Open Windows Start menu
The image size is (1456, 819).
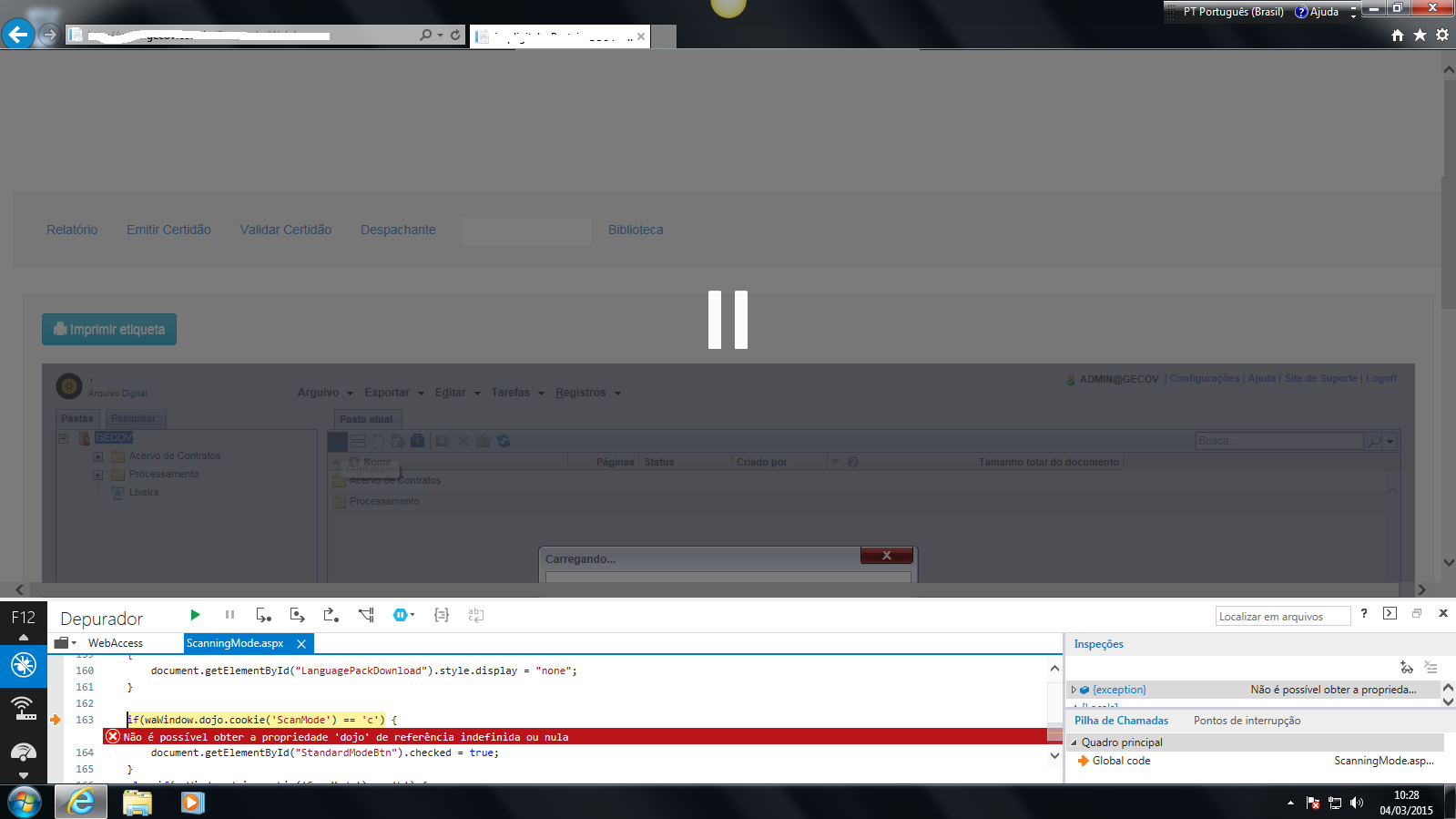[25, 803]
